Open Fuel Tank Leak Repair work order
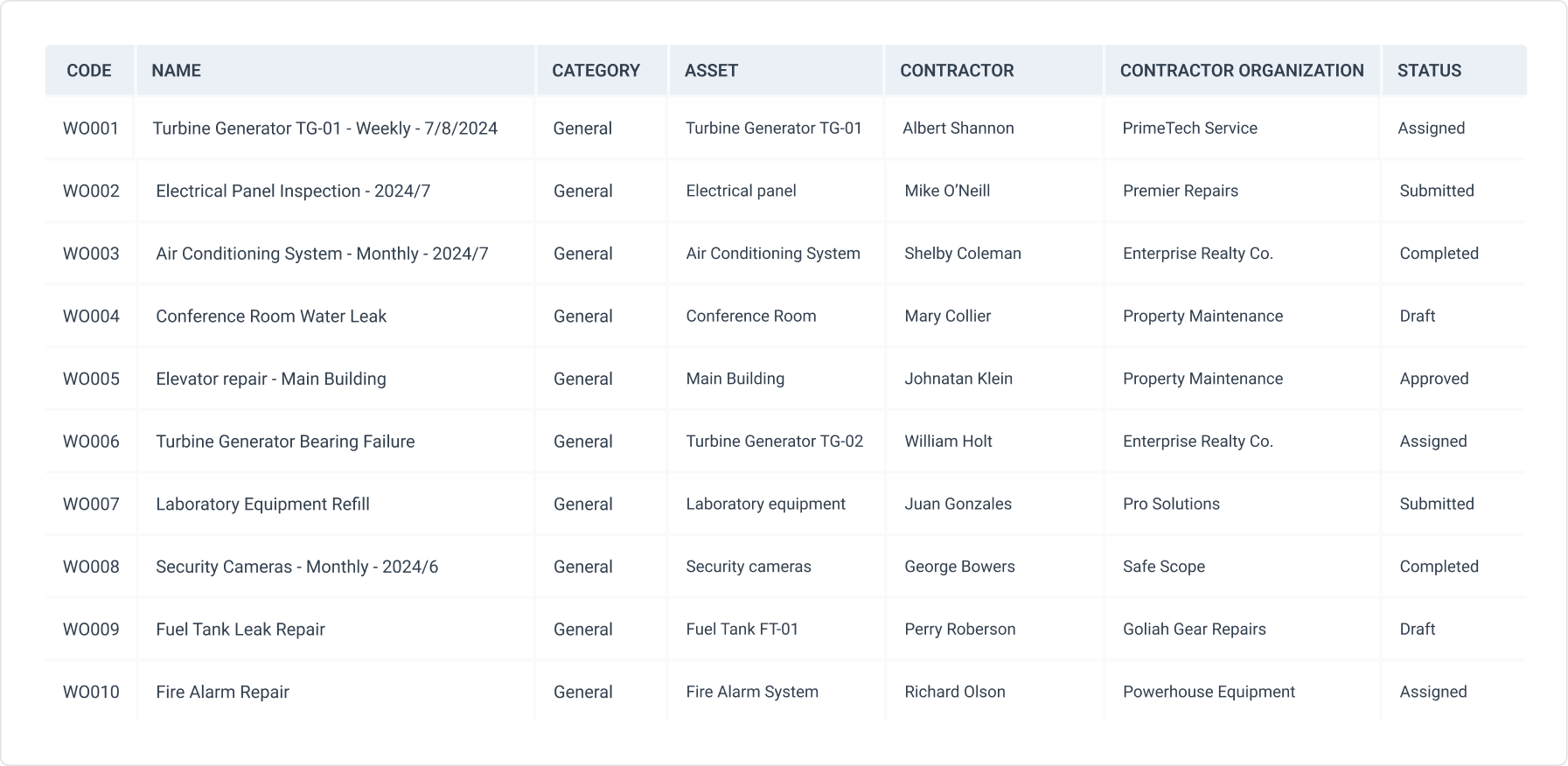 click(240, 630)
